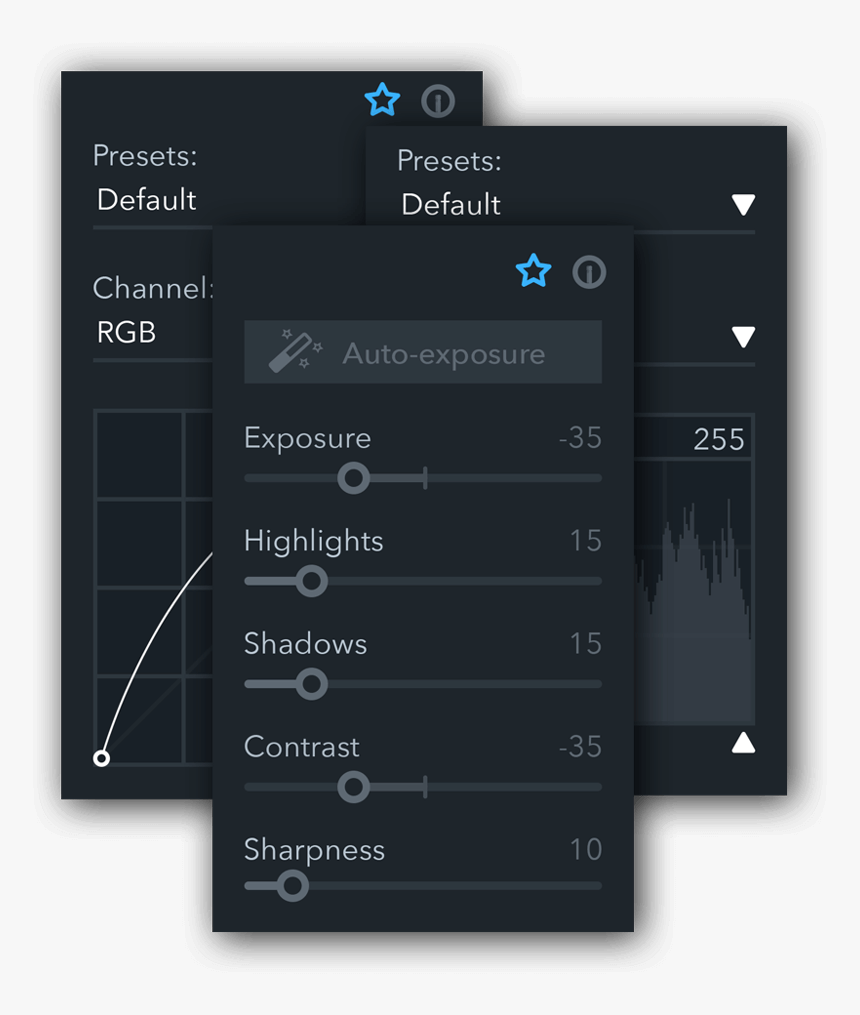Click the blue star above Auto-exposure

tap(534, 271)
